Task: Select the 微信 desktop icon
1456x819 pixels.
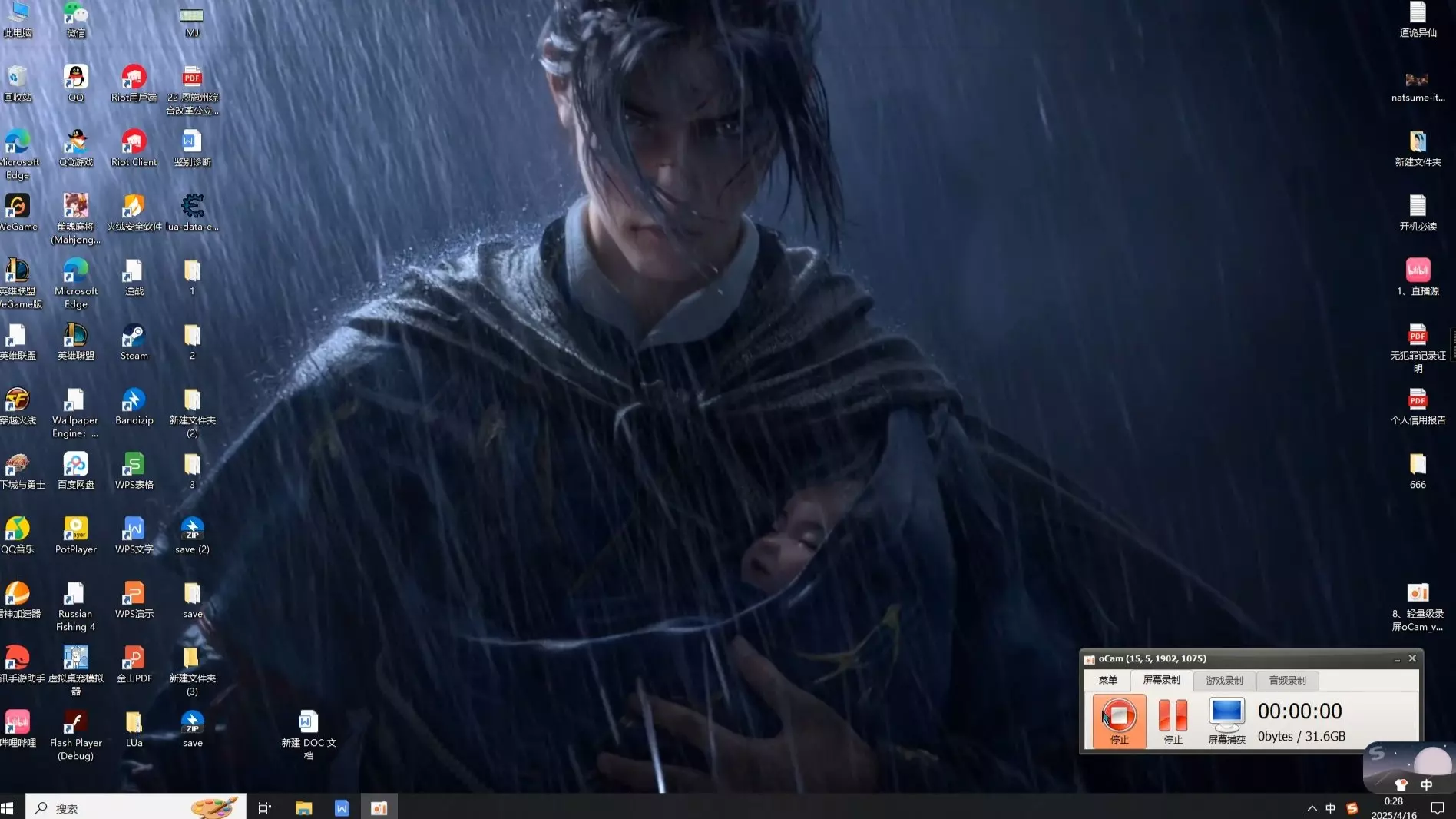Action: pyautogui.click(x=76, y=20)
